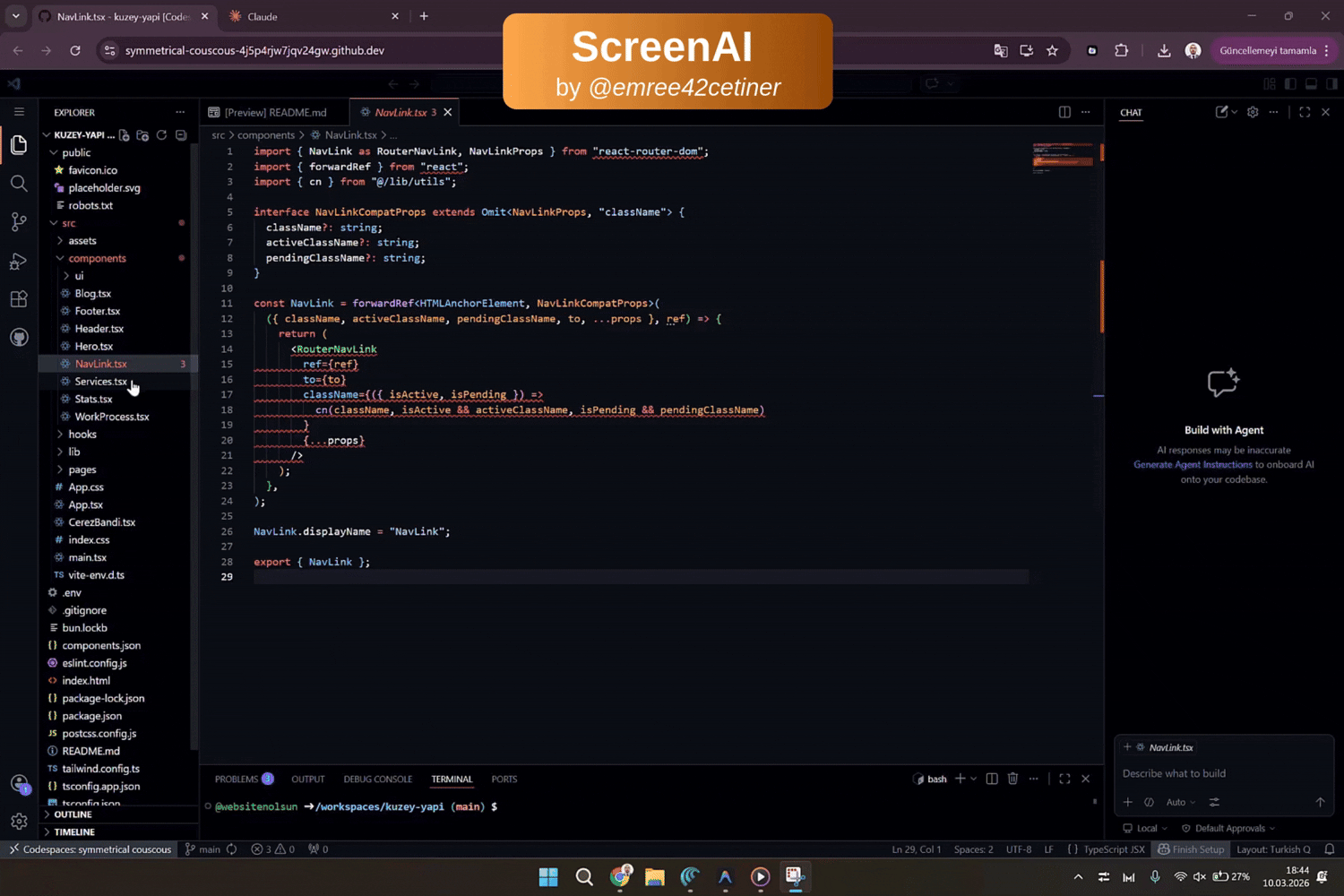Switch to the PROBLEMS panel tab

[244, 779]
